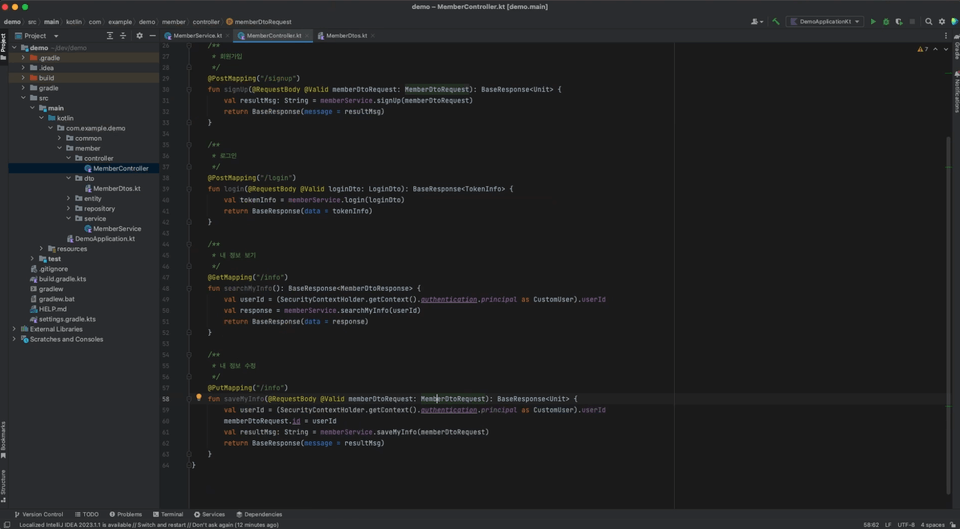The image size is (960, 529).
Task: Switch to the MemberService.kt tab
Action: pyautogui.click(x=197, y=36)
